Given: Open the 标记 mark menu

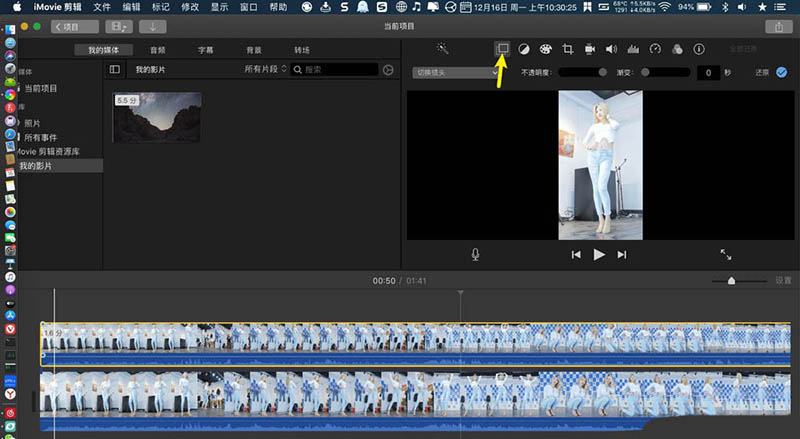Looking at the screenshot, I should click(161, 7).
